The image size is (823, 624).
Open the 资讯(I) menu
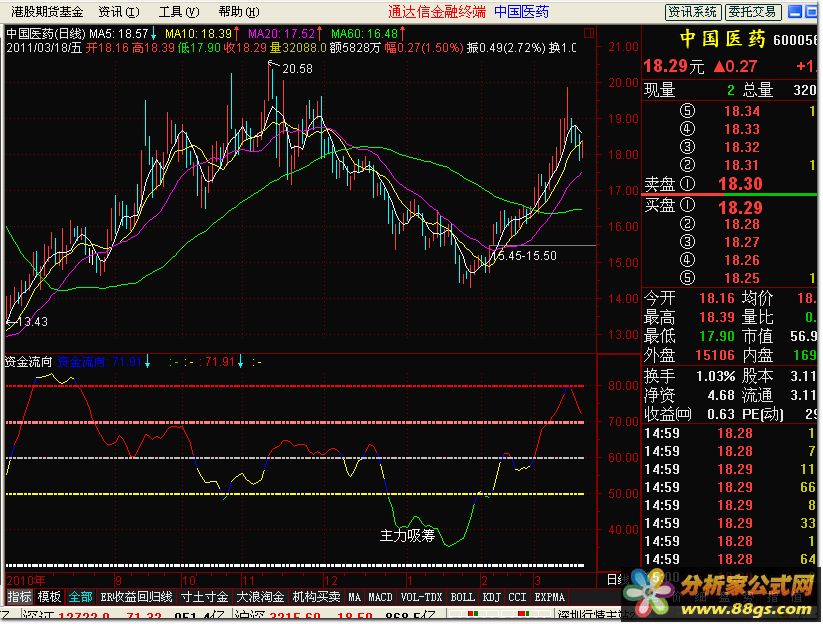click(x=119, y=12)
